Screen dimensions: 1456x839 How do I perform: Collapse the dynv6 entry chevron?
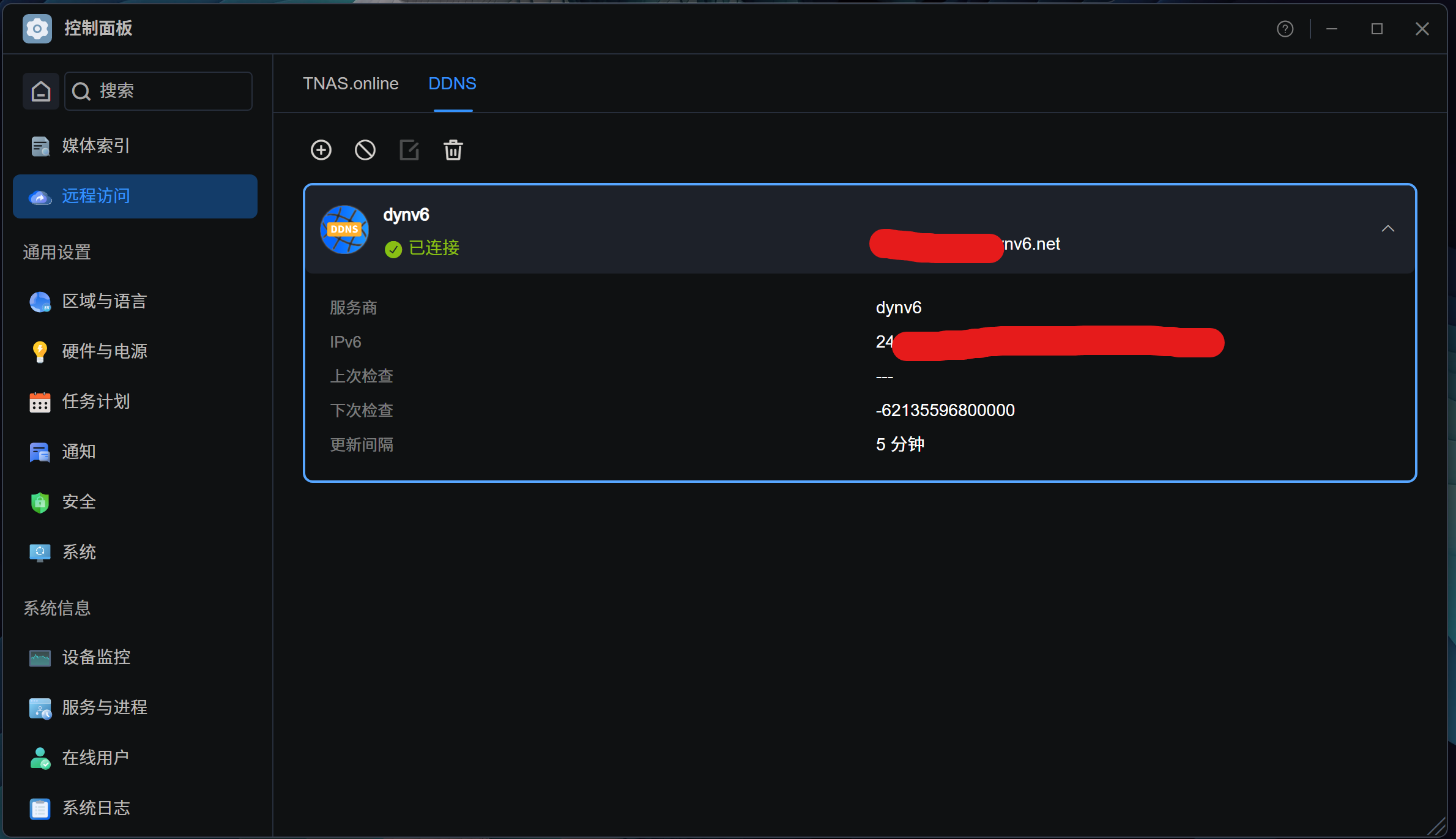[1387, 229]
